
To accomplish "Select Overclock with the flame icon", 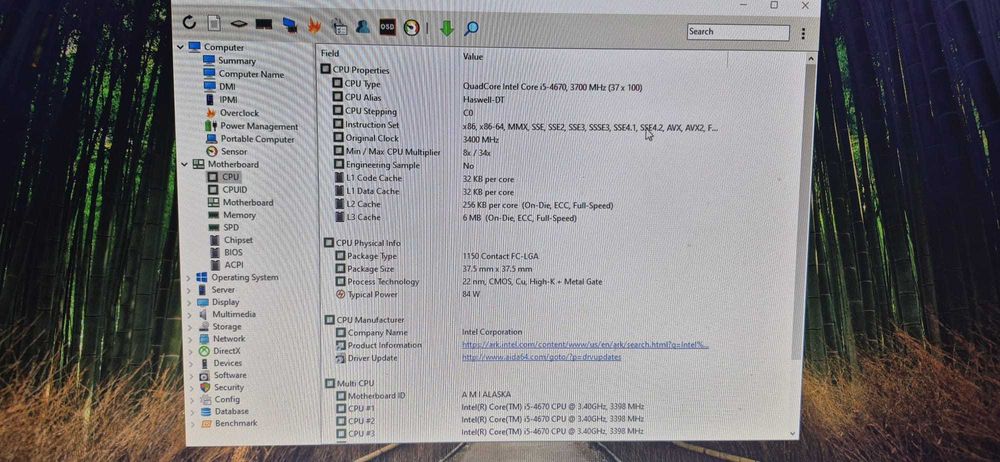I will 239,113.
